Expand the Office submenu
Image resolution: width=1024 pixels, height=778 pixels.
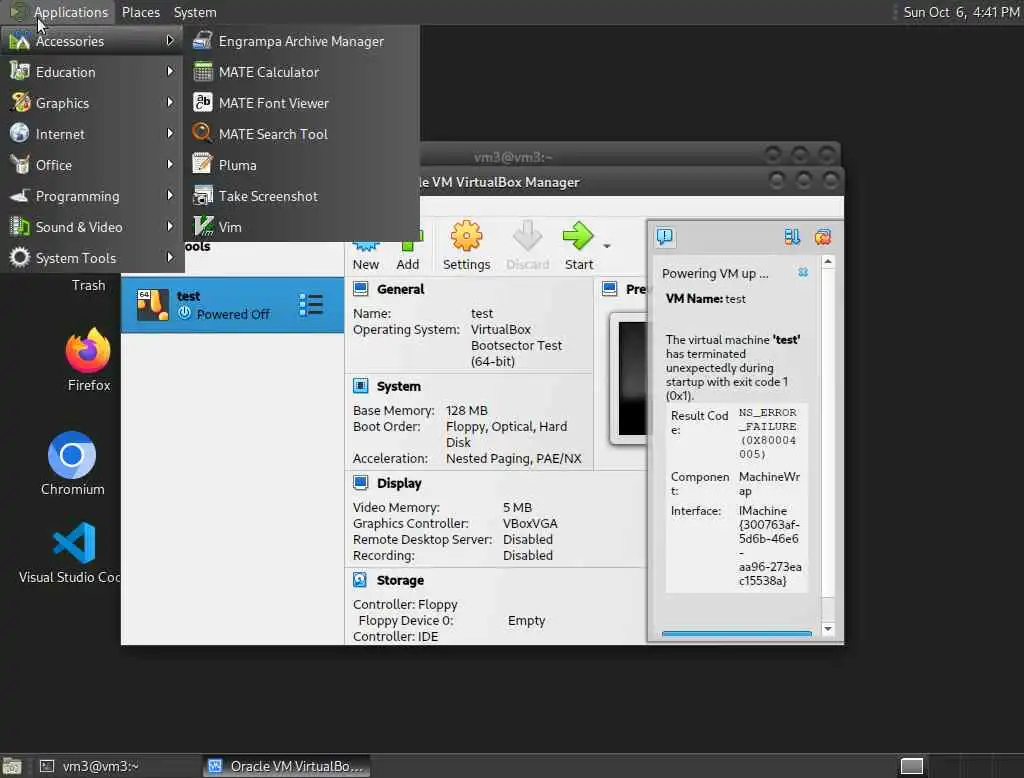coord(92,165)
